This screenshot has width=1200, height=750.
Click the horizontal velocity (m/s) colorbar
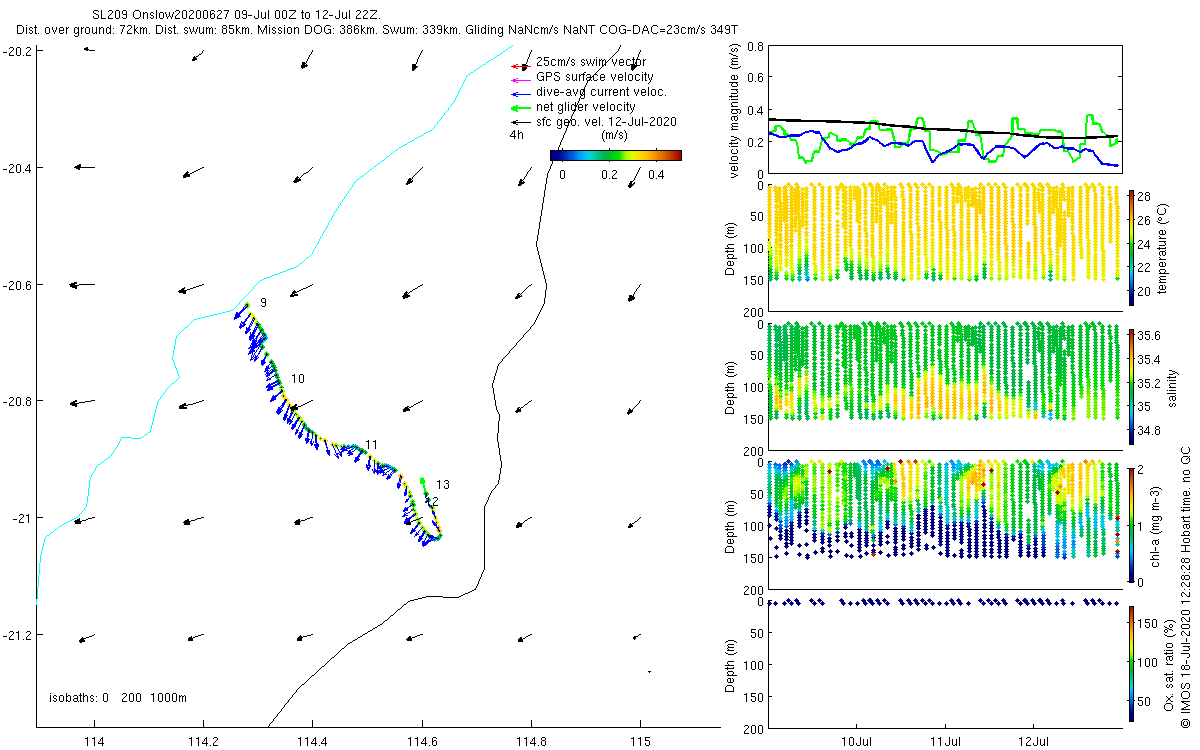(616, 155)
